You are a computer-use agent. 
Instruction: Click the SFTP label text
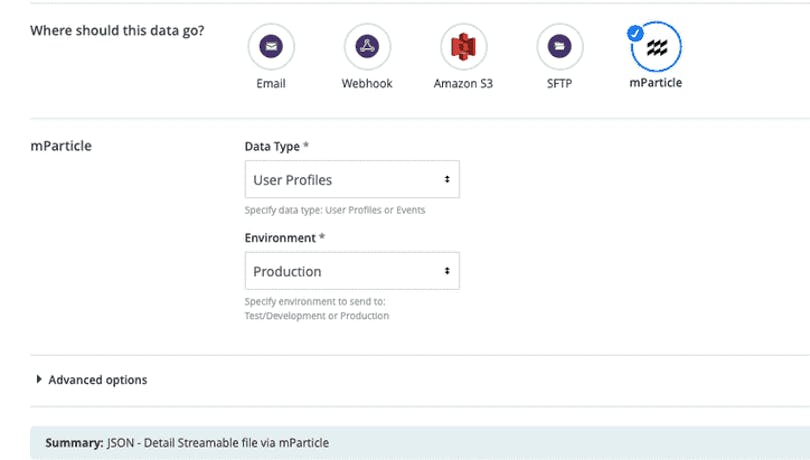[x=559, y=83]
